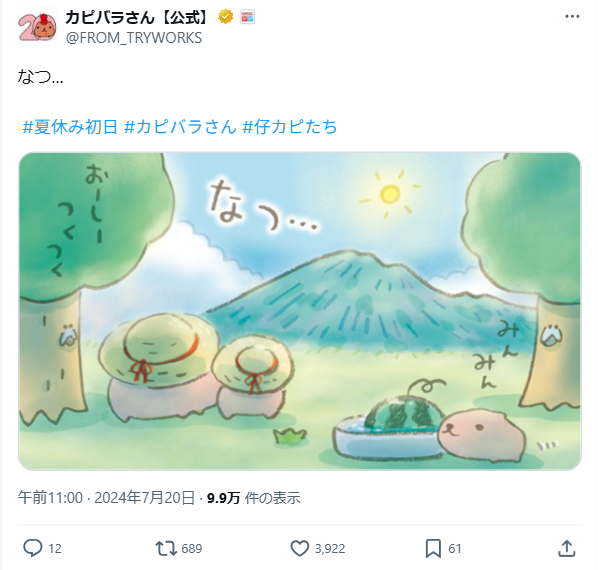Image resolution: width=598 pixels, height=570 pixels.
Task: Click the 9.9万 件の表示 view count
Action: tap(254, 498)
